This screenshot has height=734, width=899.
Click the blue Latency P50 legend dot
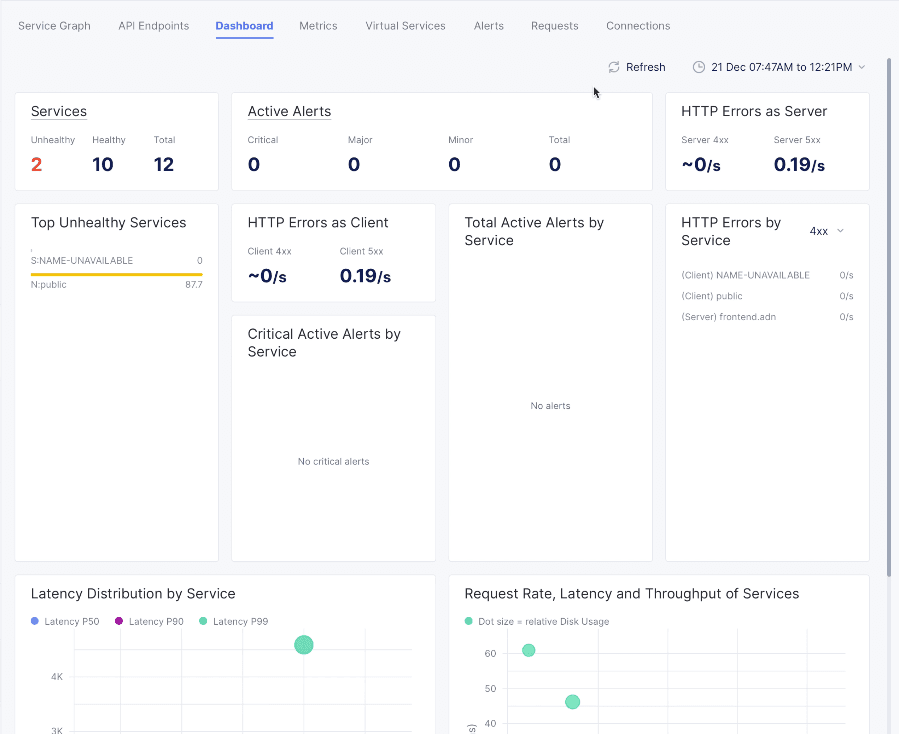pos(37,621)
